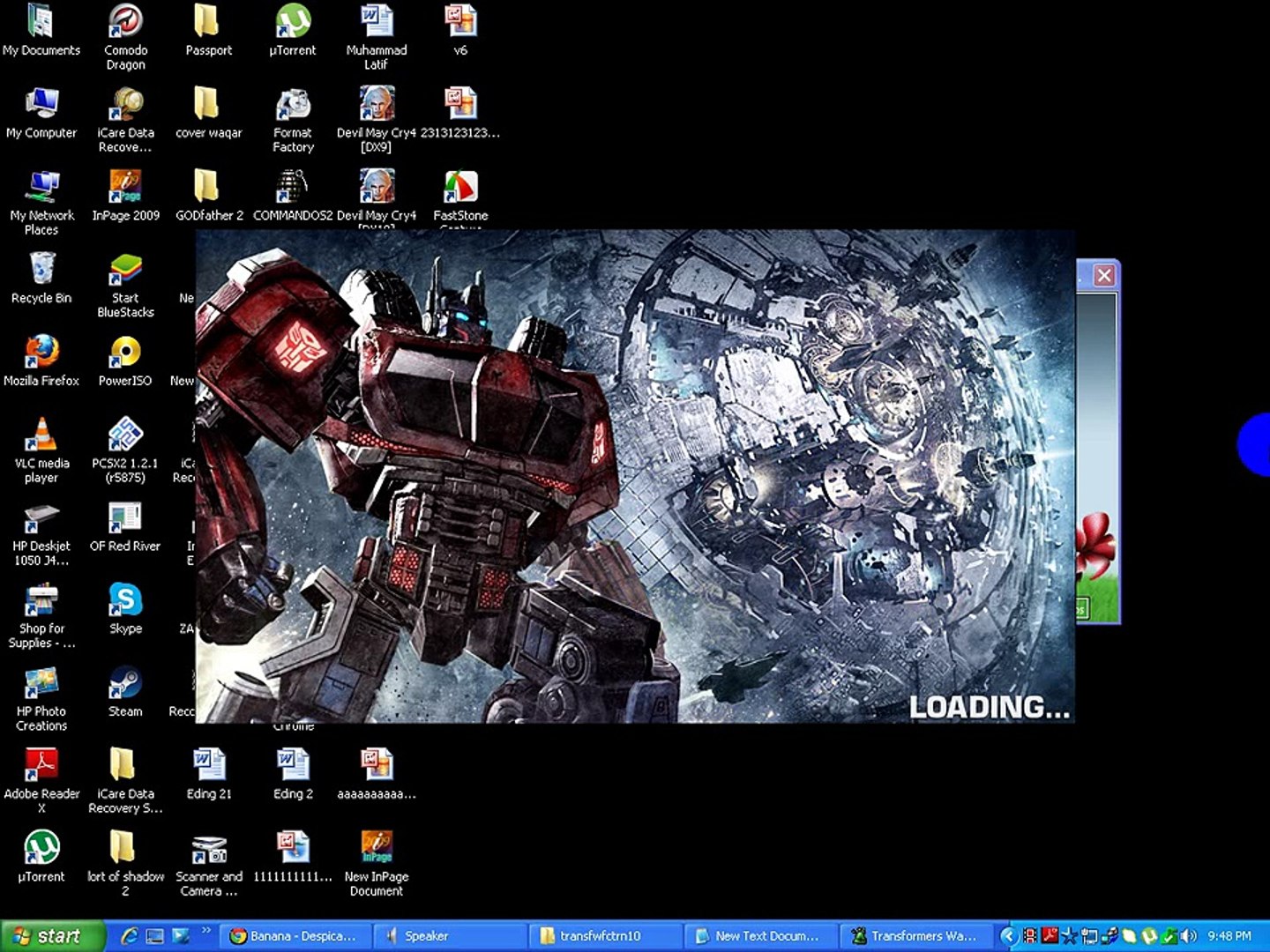Launch Mozilla Firefox from the desktop

41,361
